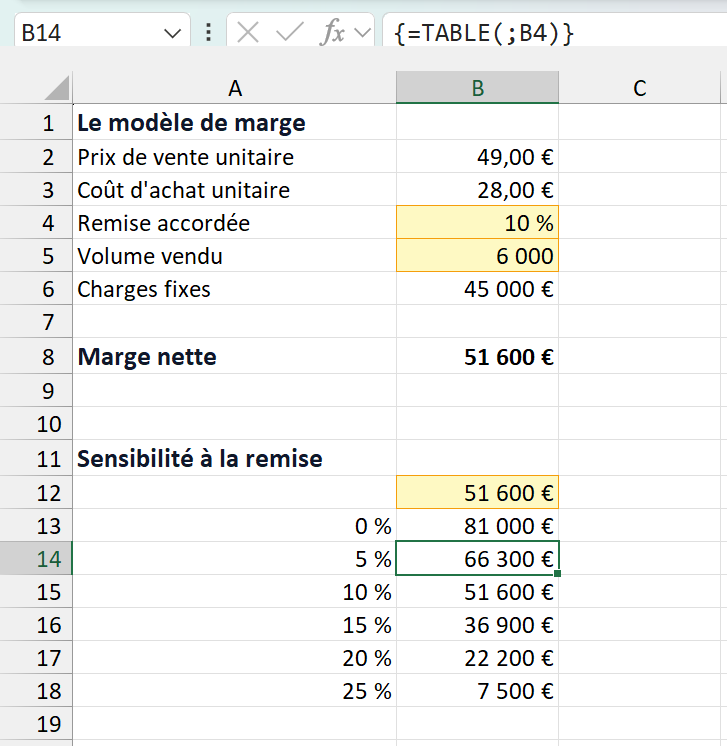Click the Cancel (X) icon in formula bar
This screenshot has width=727, height=746.
(x=247, y=33)
